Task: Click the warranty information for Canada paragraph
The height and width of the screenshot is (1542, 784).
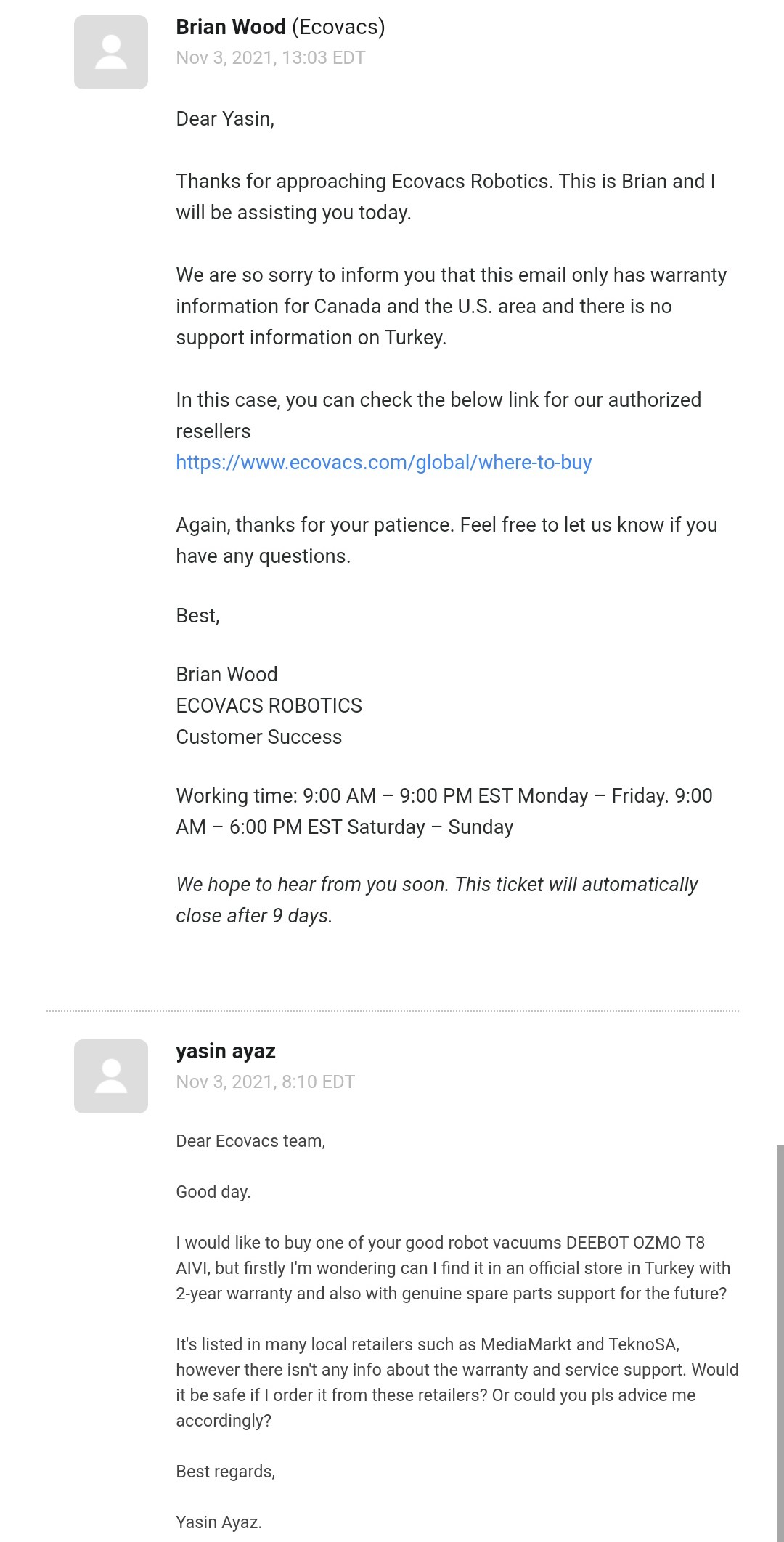Action: click(452, 307)
